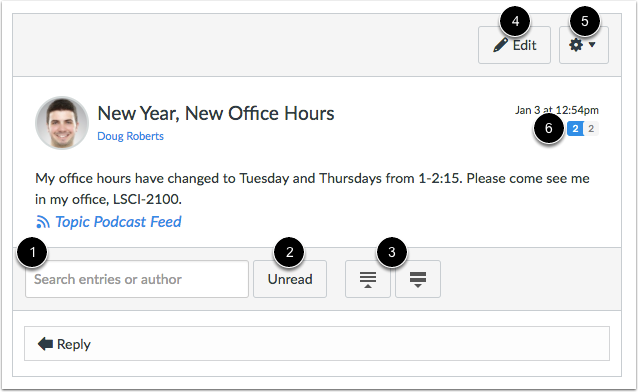Viewport: 638px width, 392px height.
Task: Collapse all replies with the collapse icon
Action: pos(368,279)
